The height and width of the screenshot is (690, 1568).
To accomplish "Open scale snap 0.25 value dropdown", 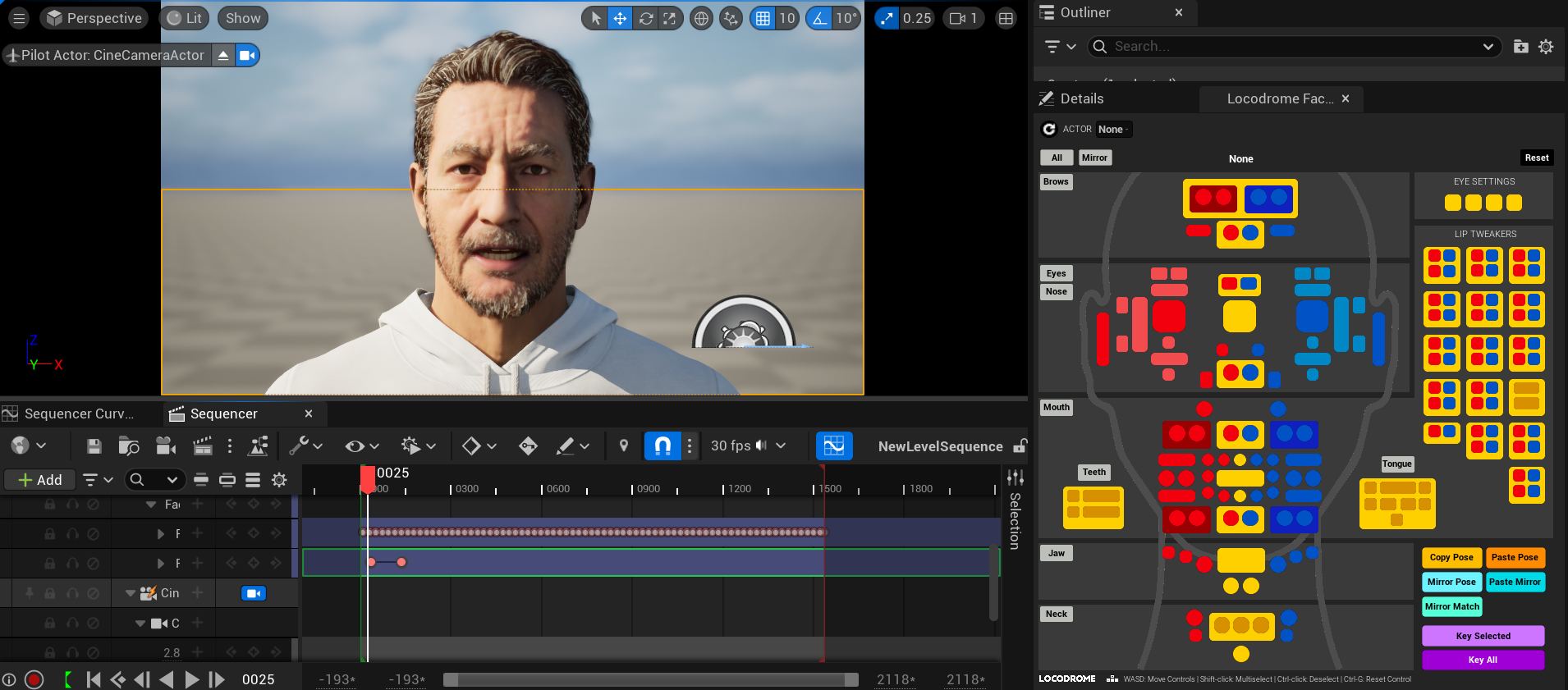I will [x=917, y=18].
